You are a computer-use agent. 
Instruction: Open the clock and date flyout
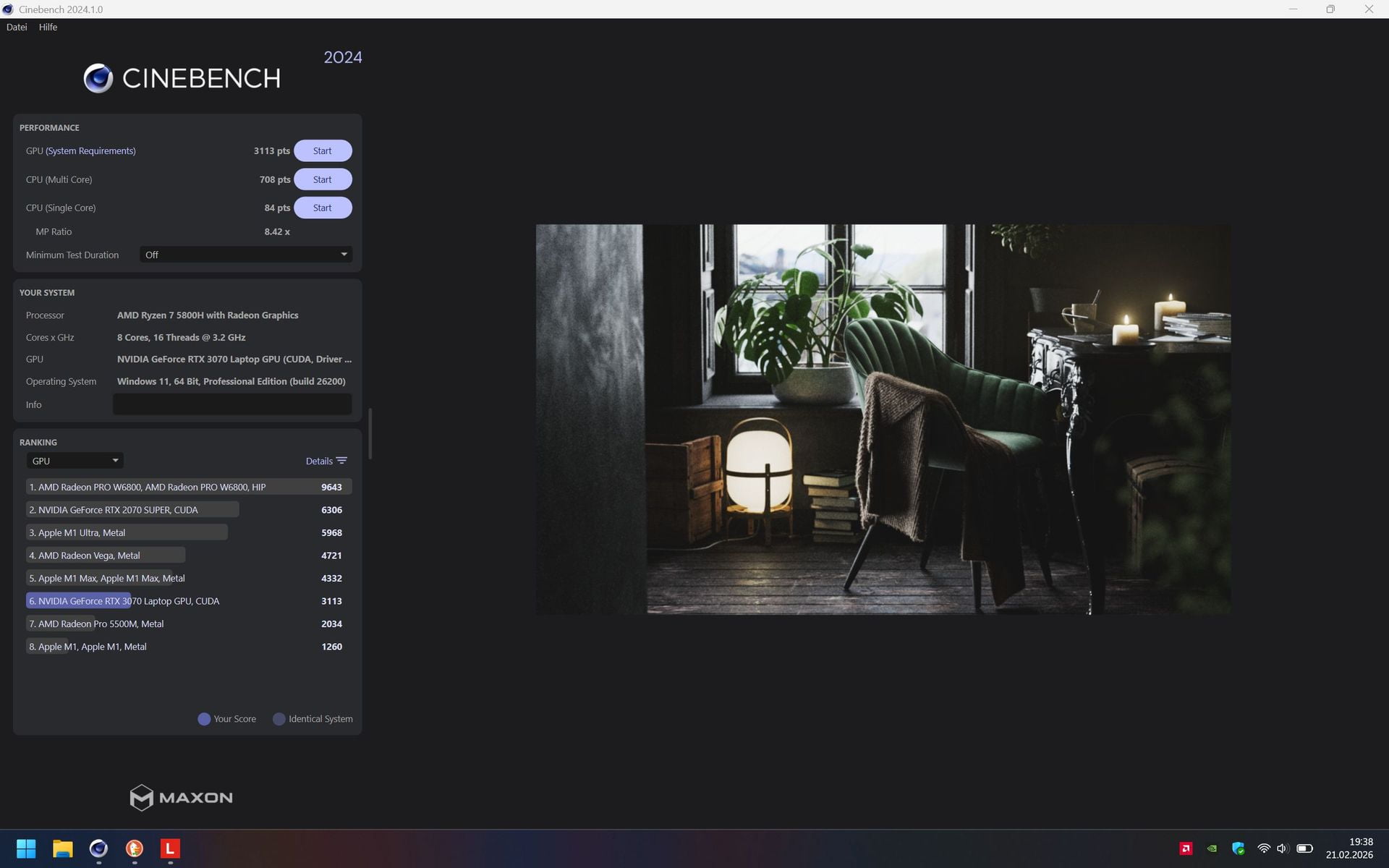coord(1349,848)
